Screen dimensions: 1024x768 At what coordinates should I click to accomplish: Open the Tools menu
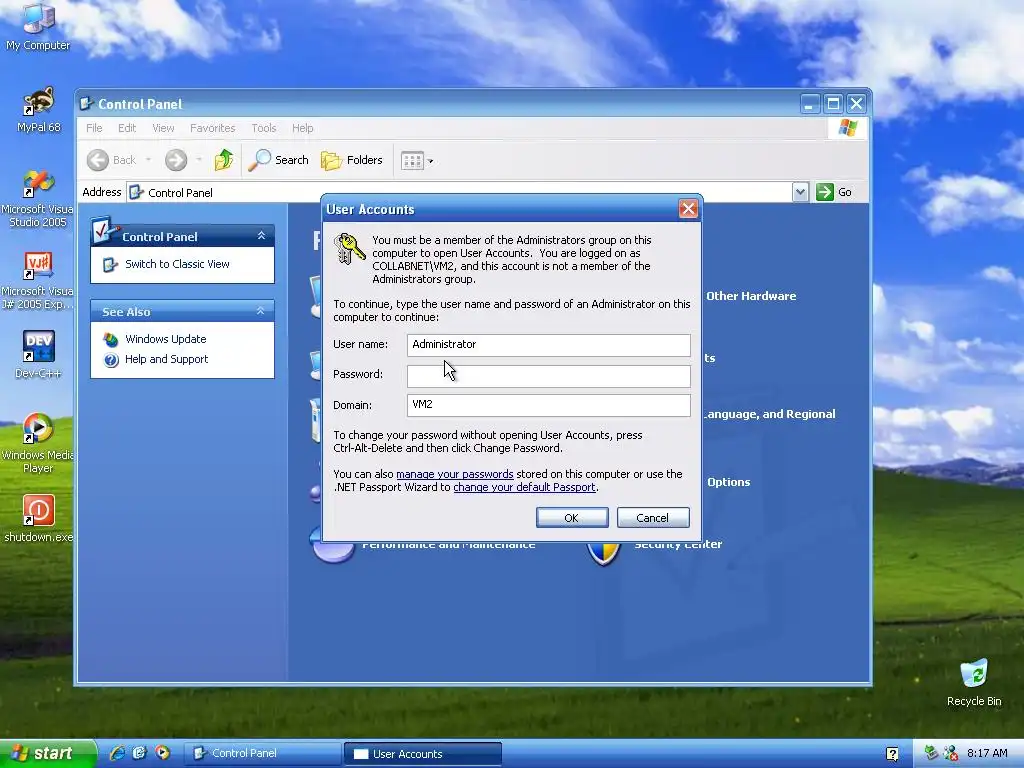[264, 128]
